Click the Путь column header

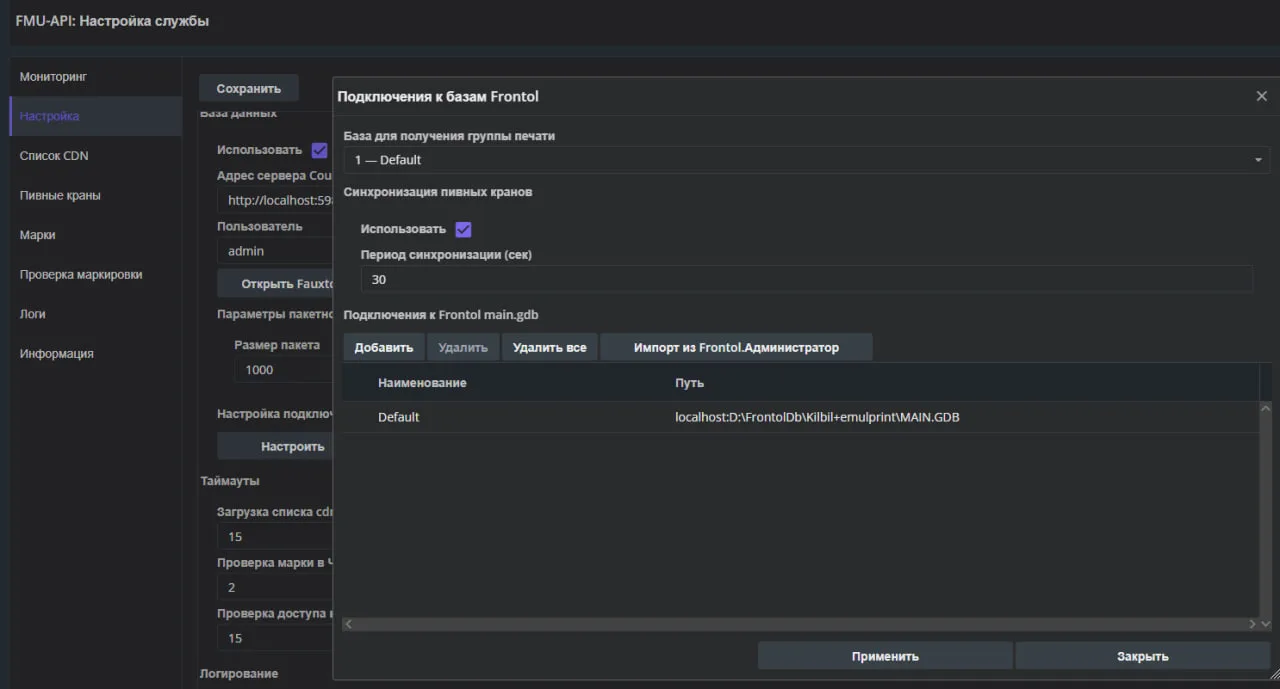(x=690, y=383)
